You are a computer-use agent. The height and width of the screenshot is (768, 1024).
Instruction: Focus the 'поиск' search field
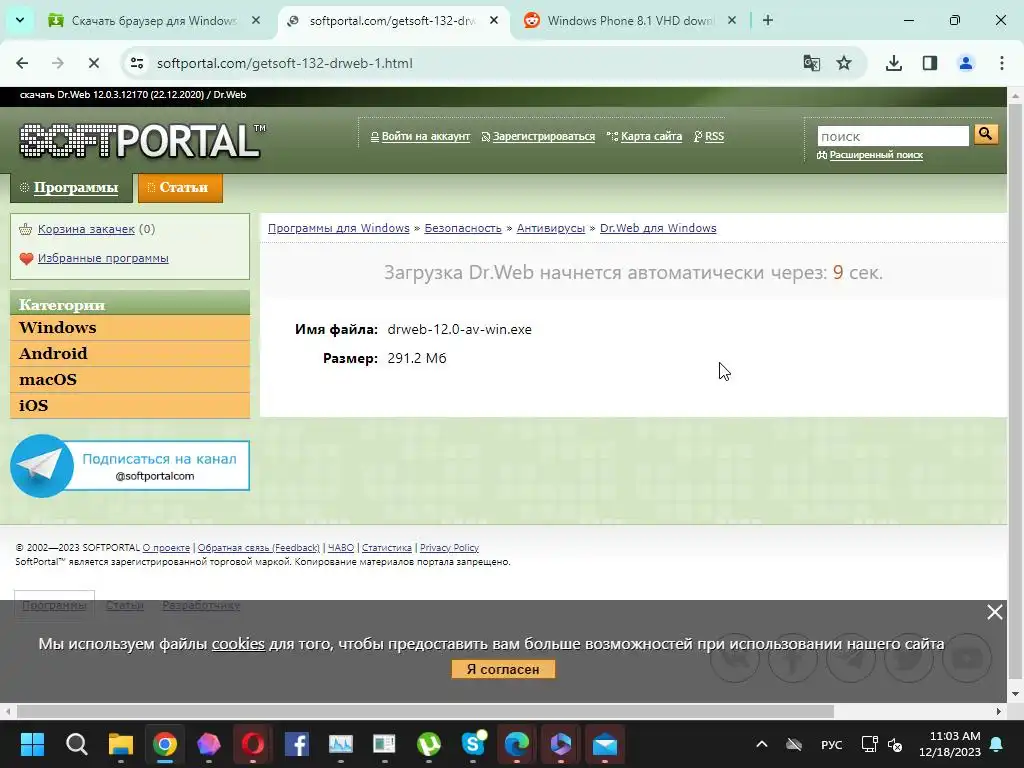(x=893, y=136)
